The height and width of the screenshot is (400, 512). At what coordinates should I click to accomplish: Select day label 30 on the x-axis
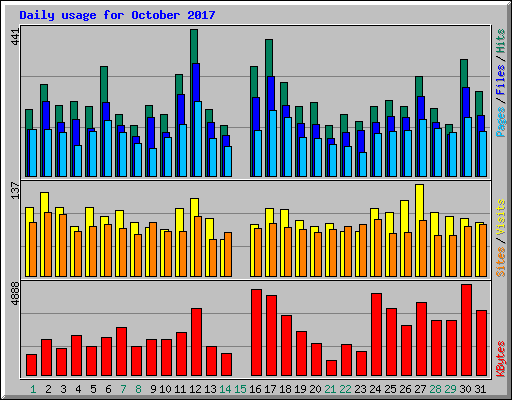(465, 389)
